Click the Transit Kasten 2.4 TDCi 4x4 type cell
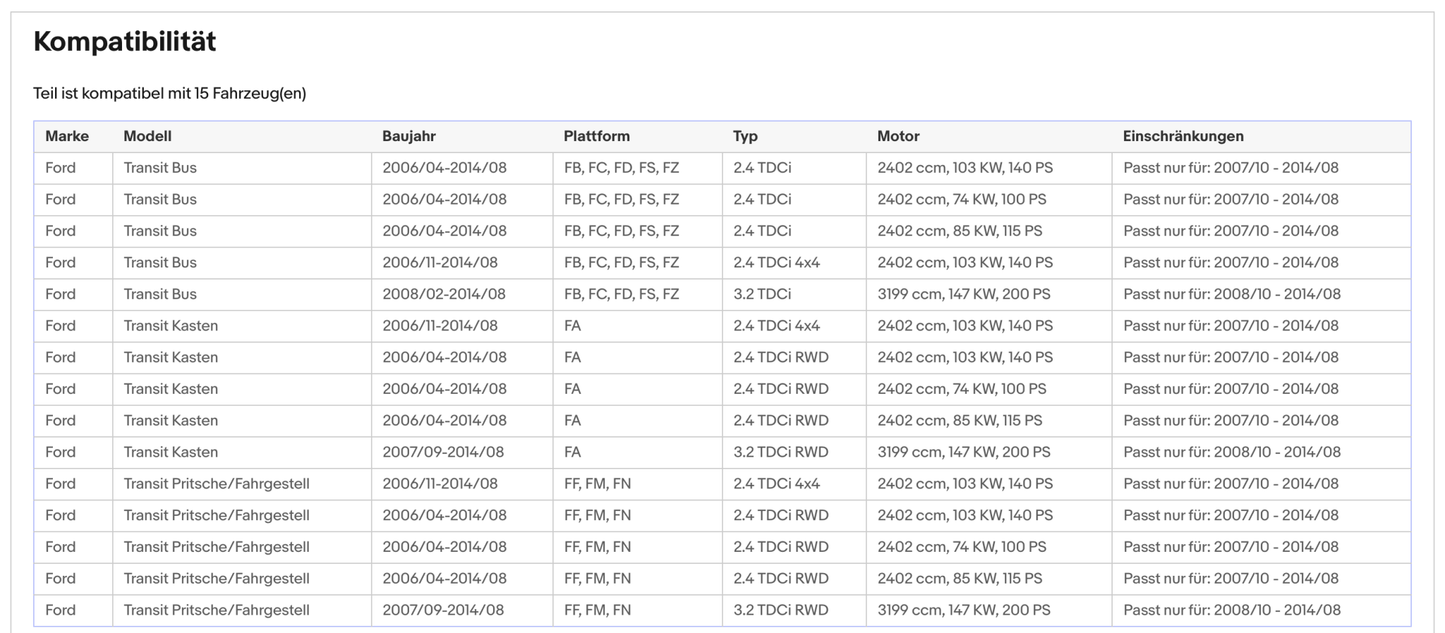The image size is (1445, 633). (x=776, y=325)
